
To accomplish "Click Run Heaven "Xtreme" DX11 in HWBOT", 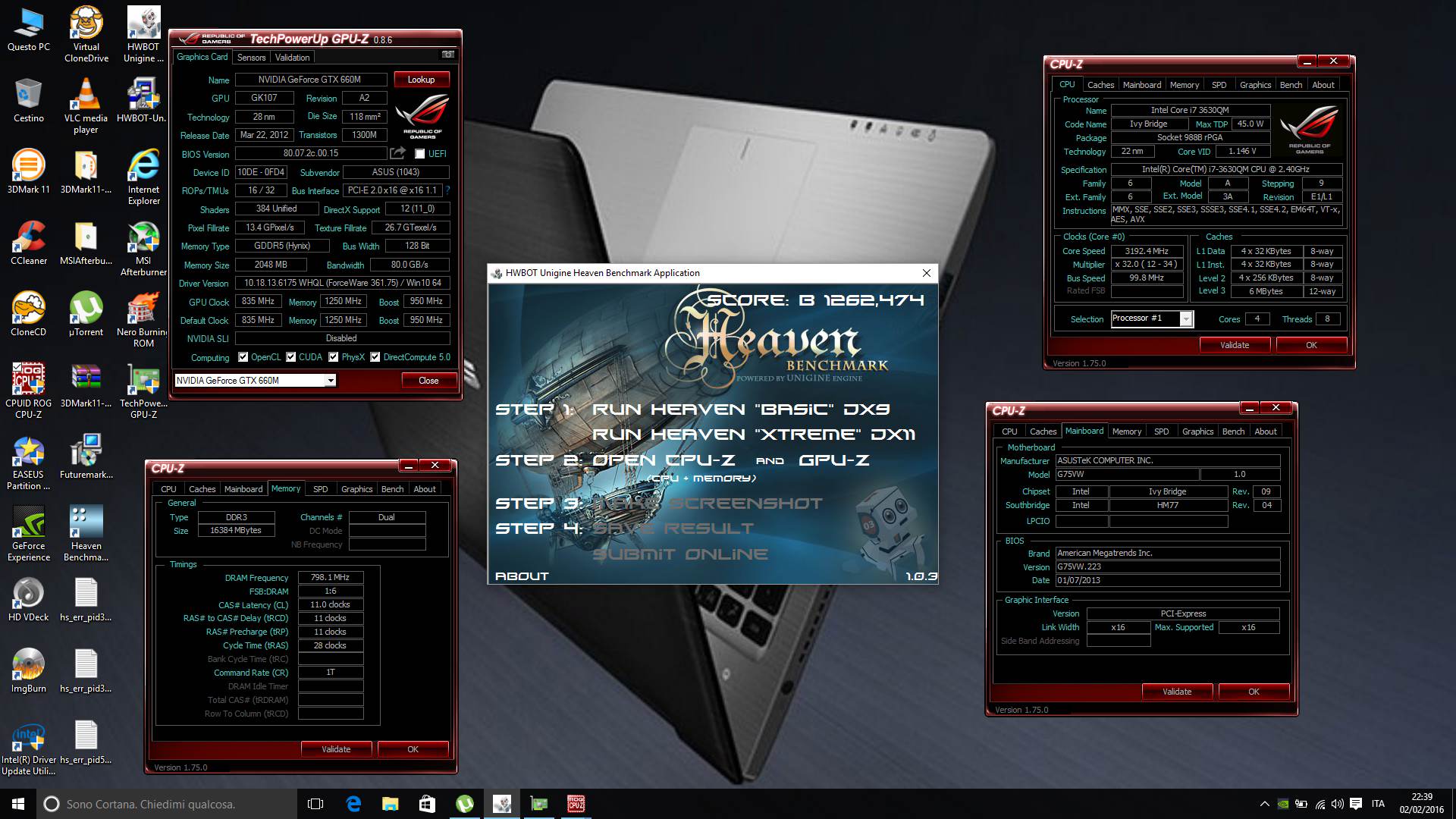I will (754, 435).
